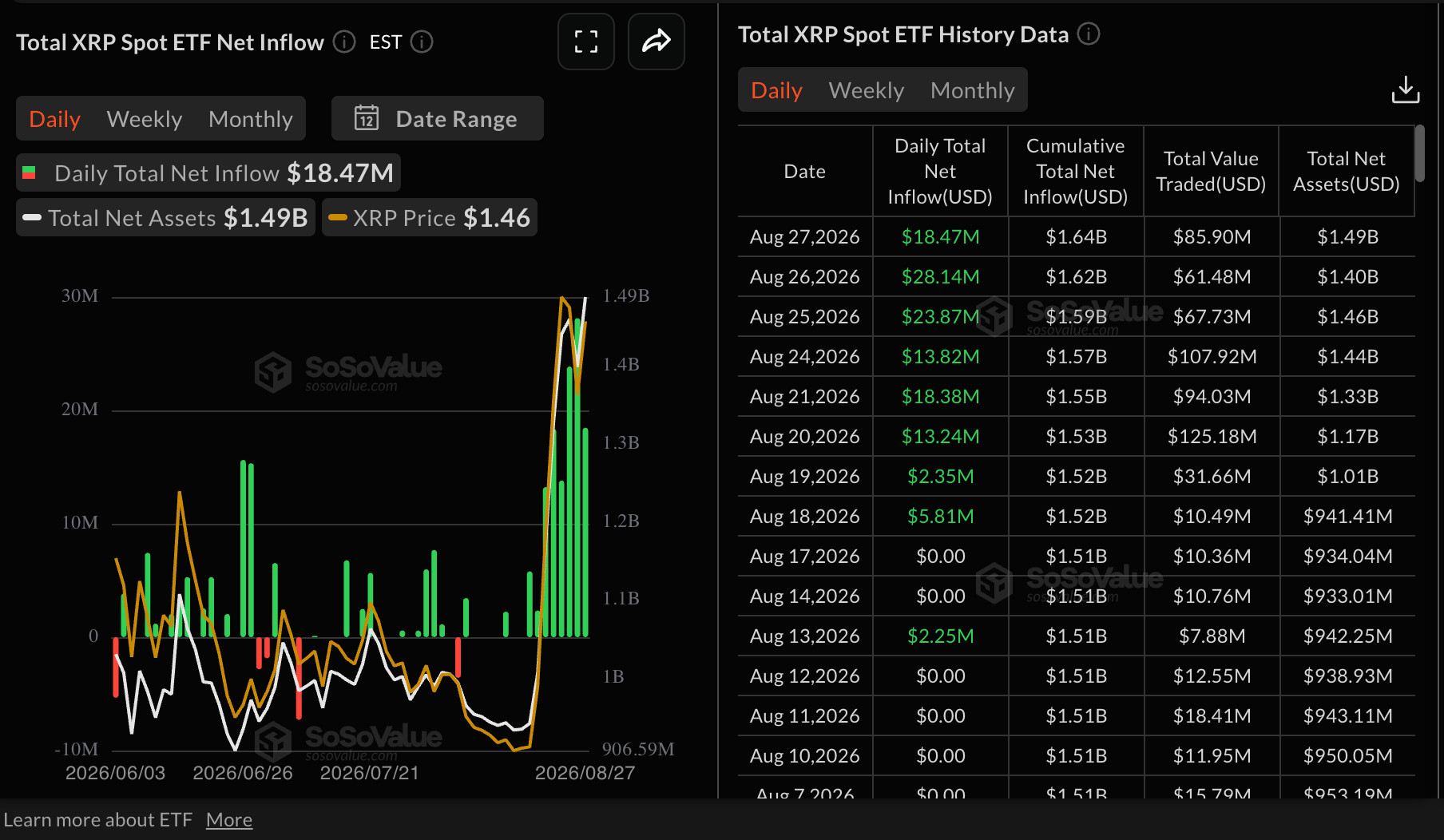Open the calendar icon in Date Range

coord(367,118)
